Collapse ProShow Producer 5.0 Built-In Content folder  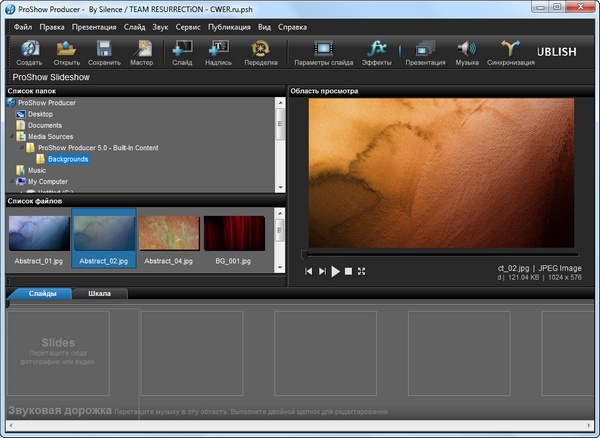click(20, 148)
